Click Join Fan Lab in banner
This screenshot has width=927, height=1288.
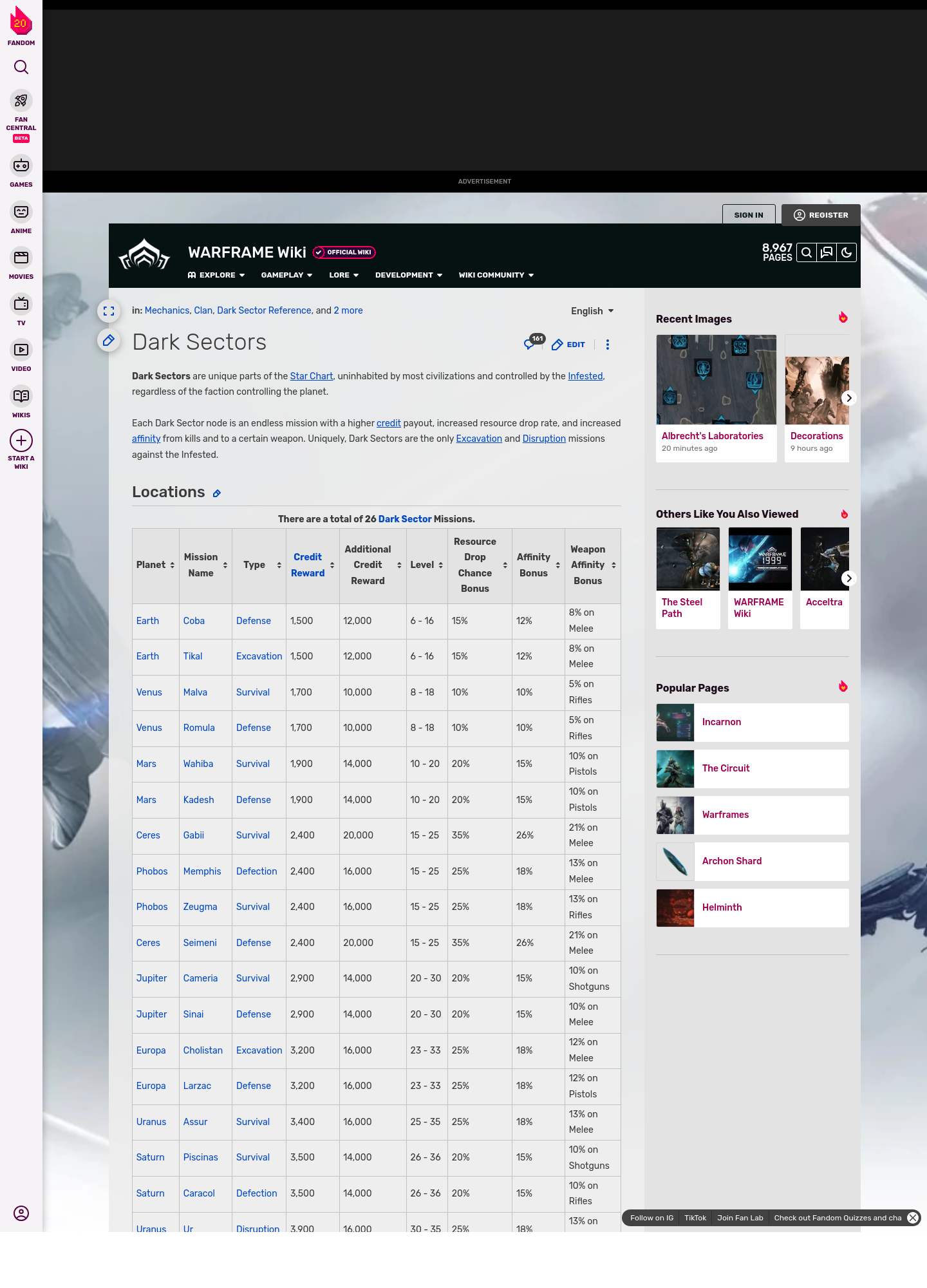[740, 1218]
